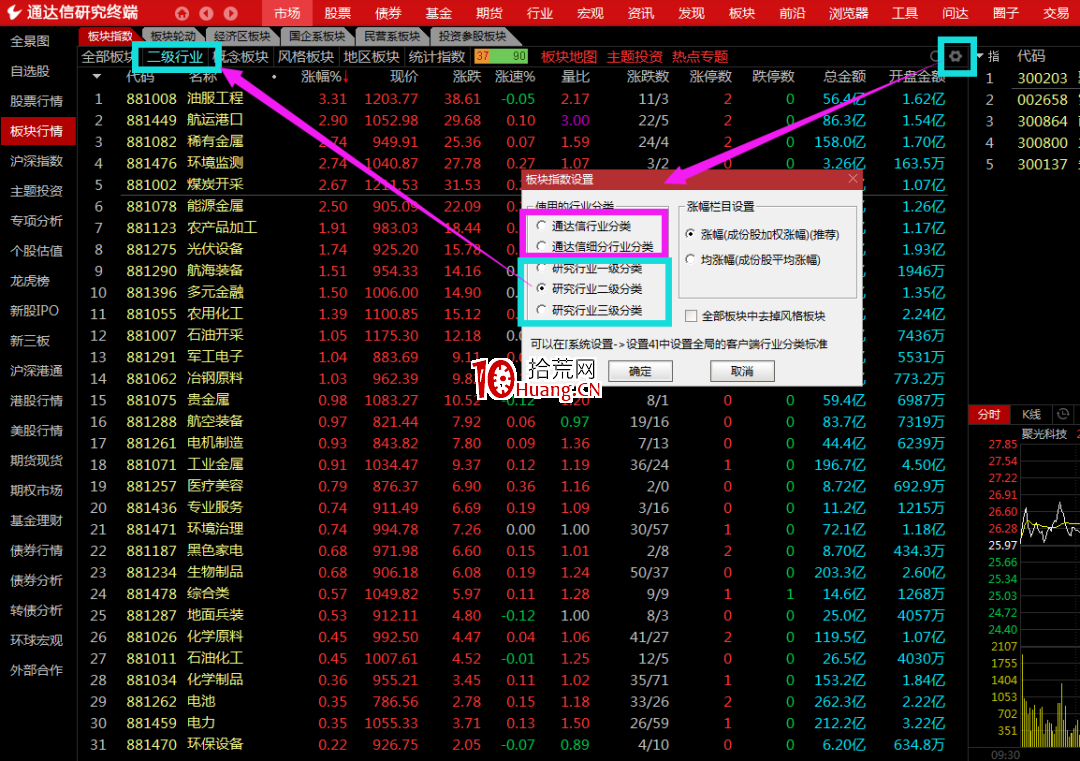Switch chart to K线 tab
Viewport: 1080px width, 761px height.
coord(1031,414)
